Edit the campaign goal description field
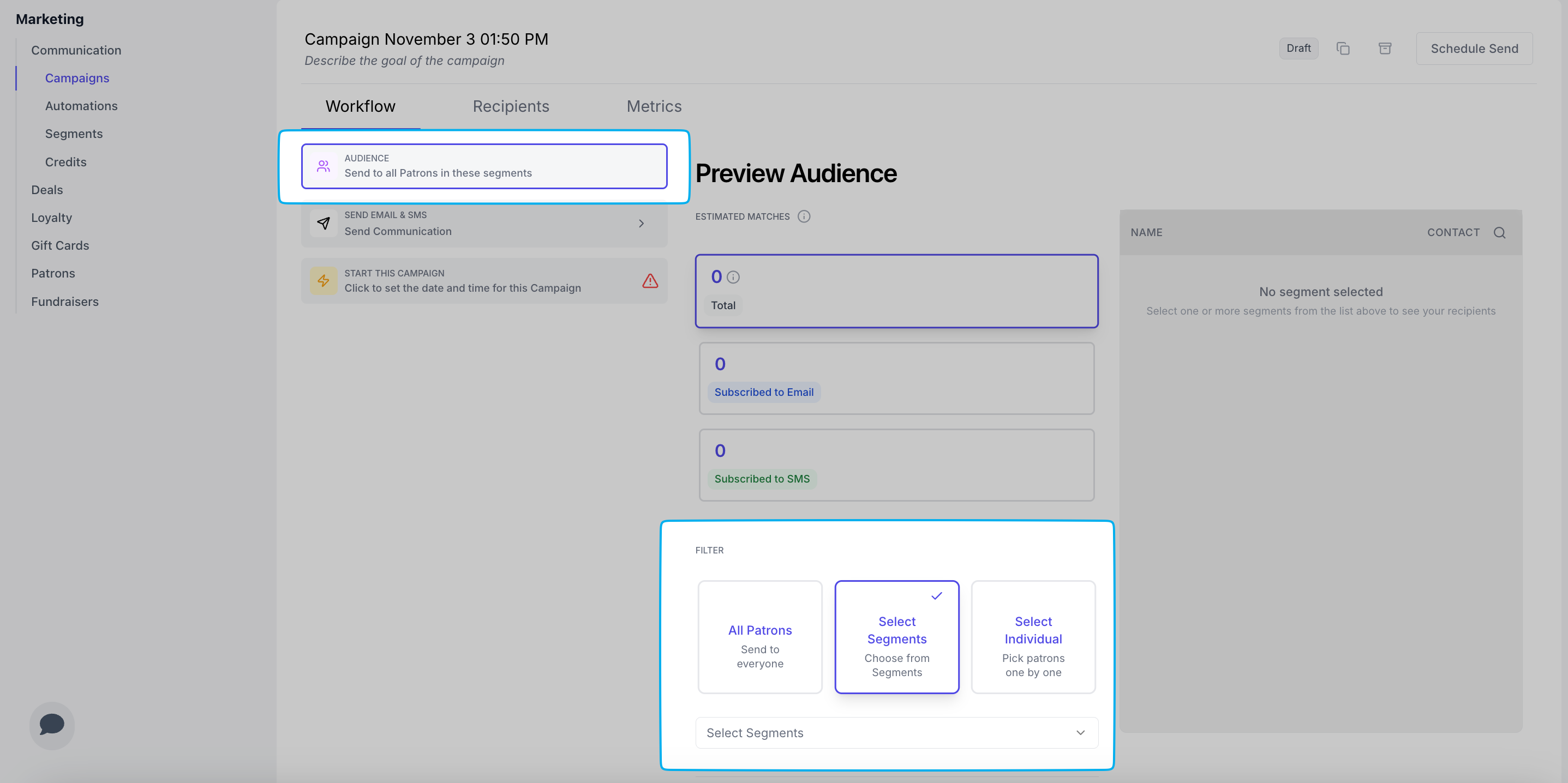 point(404,61)
